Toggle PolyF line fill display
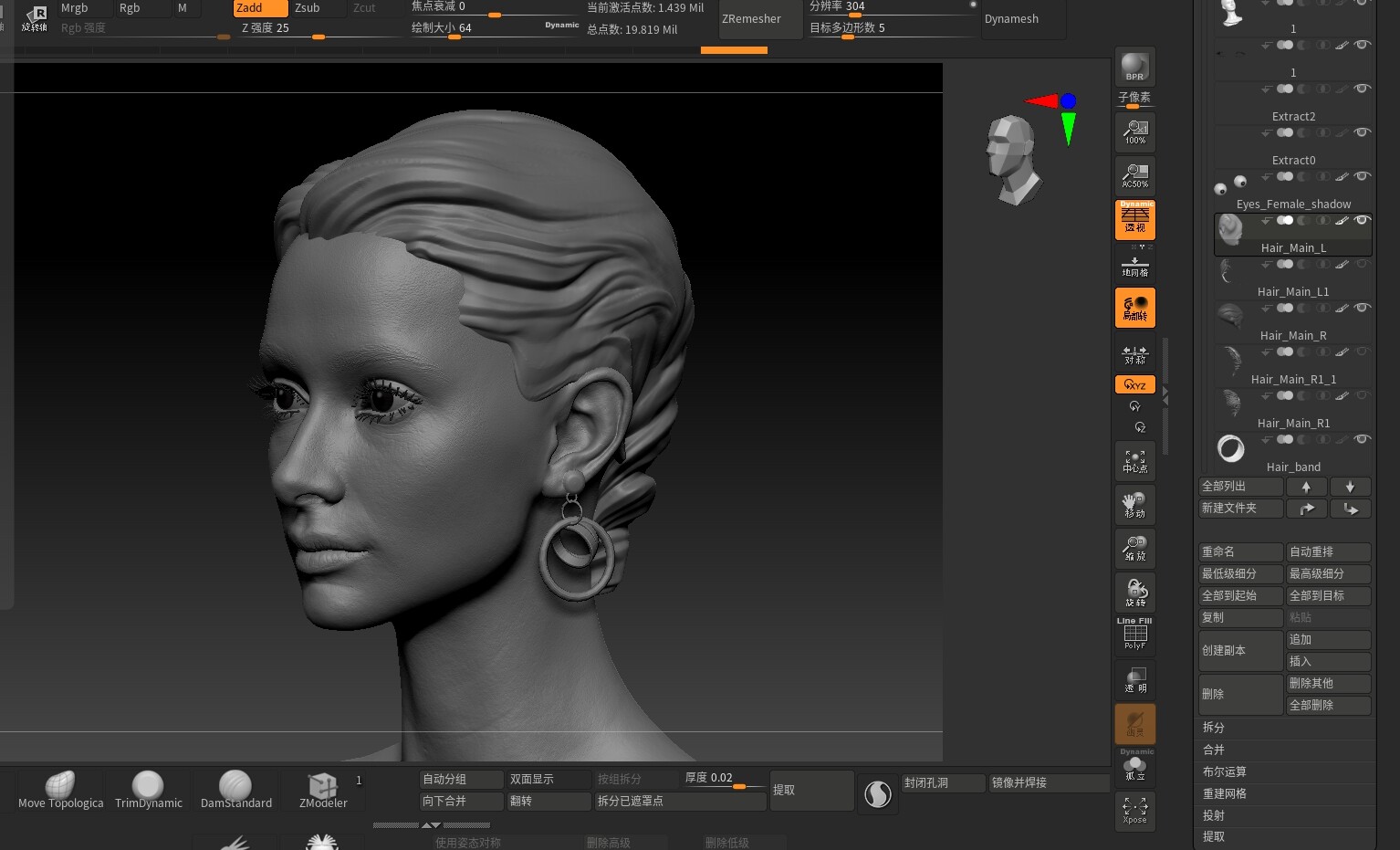1400x850 pixels. [1134, 635]
